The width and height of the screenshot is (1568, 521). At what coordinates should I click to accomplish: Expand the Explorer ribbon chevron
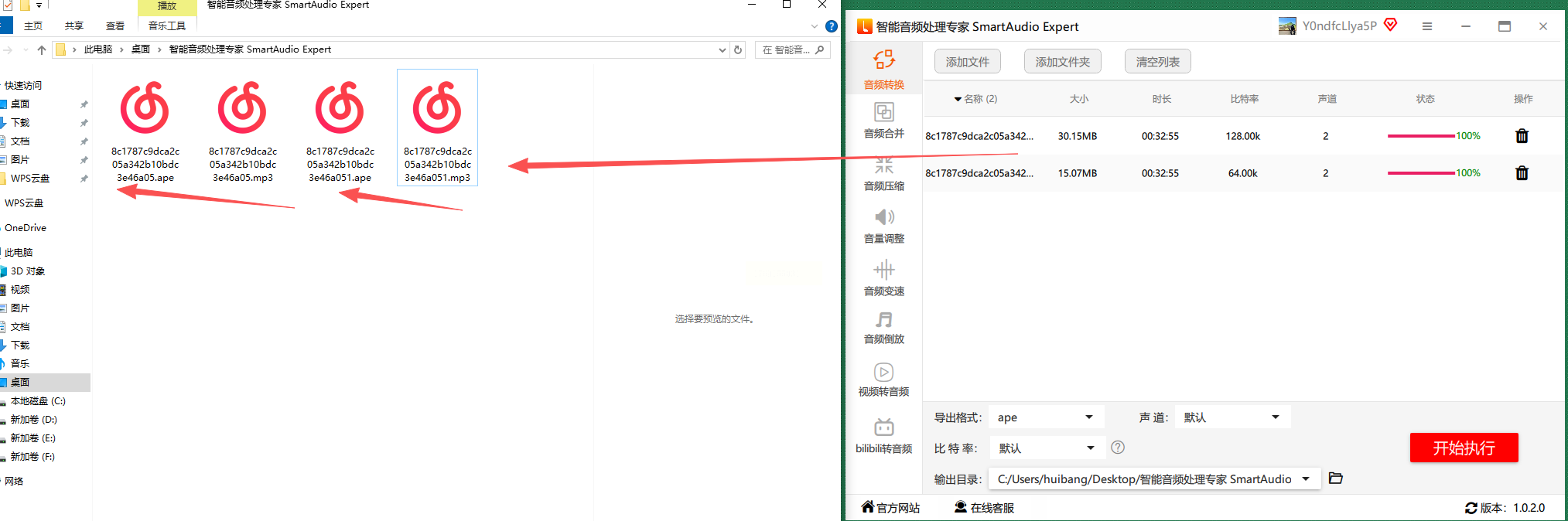click(x=814, y=26)
